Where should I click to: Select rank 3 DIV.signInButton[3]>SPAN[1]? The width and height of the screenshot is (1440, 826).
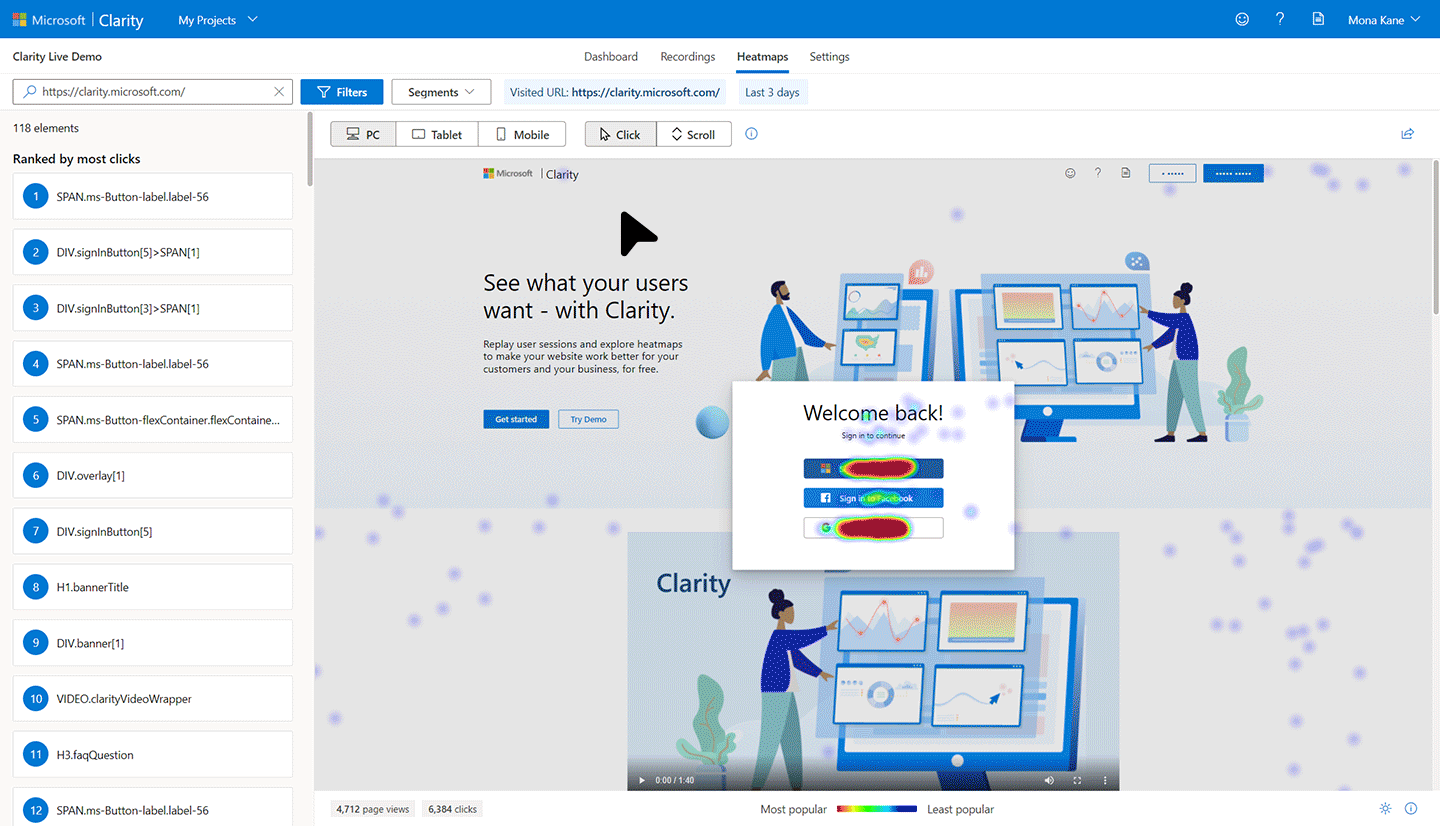(153, 309)
